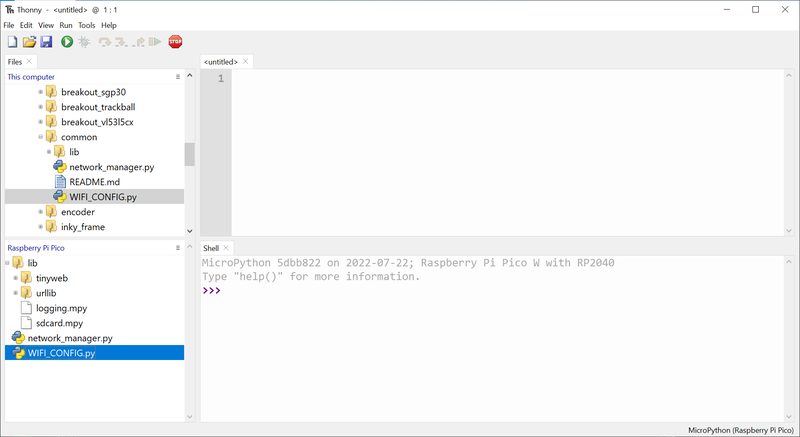Collapse the common folder
Viewport: 800px width, 437px height.
pyautogui.click(x=41, y=137)
